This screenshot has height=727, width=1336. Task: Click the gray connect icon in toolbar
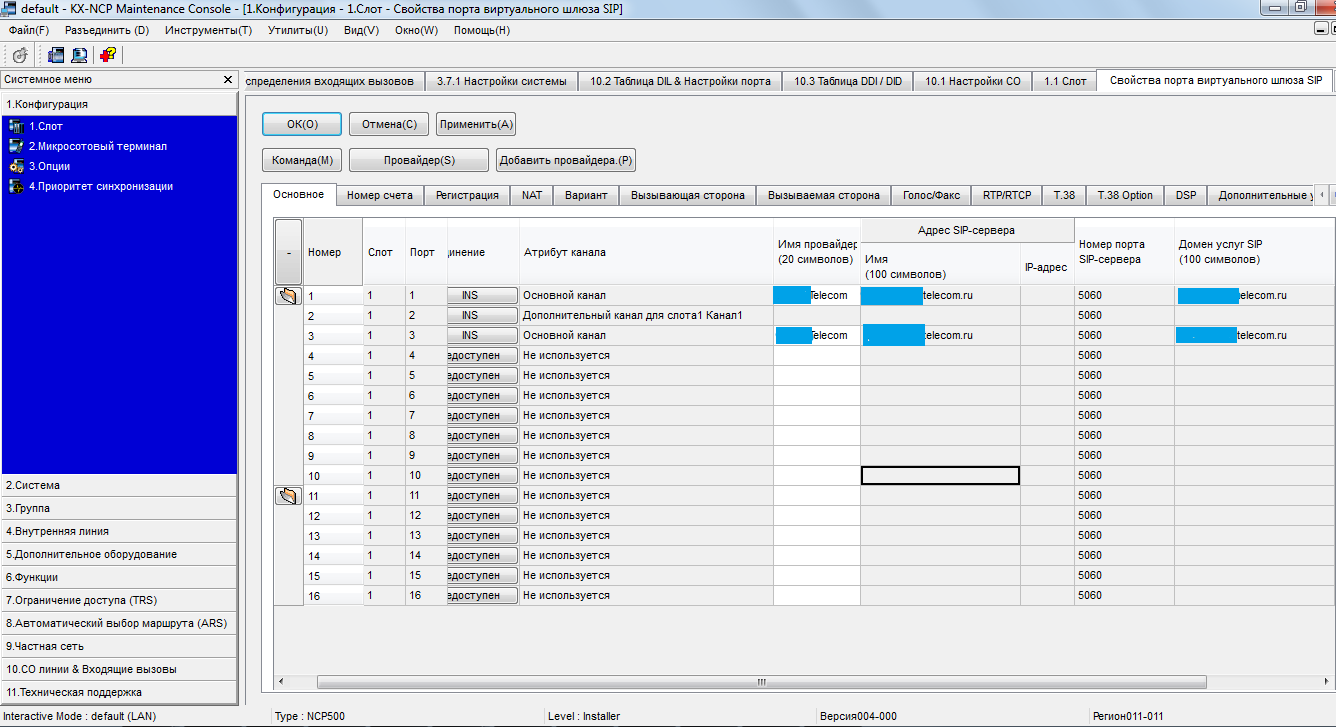pos(20,55)
